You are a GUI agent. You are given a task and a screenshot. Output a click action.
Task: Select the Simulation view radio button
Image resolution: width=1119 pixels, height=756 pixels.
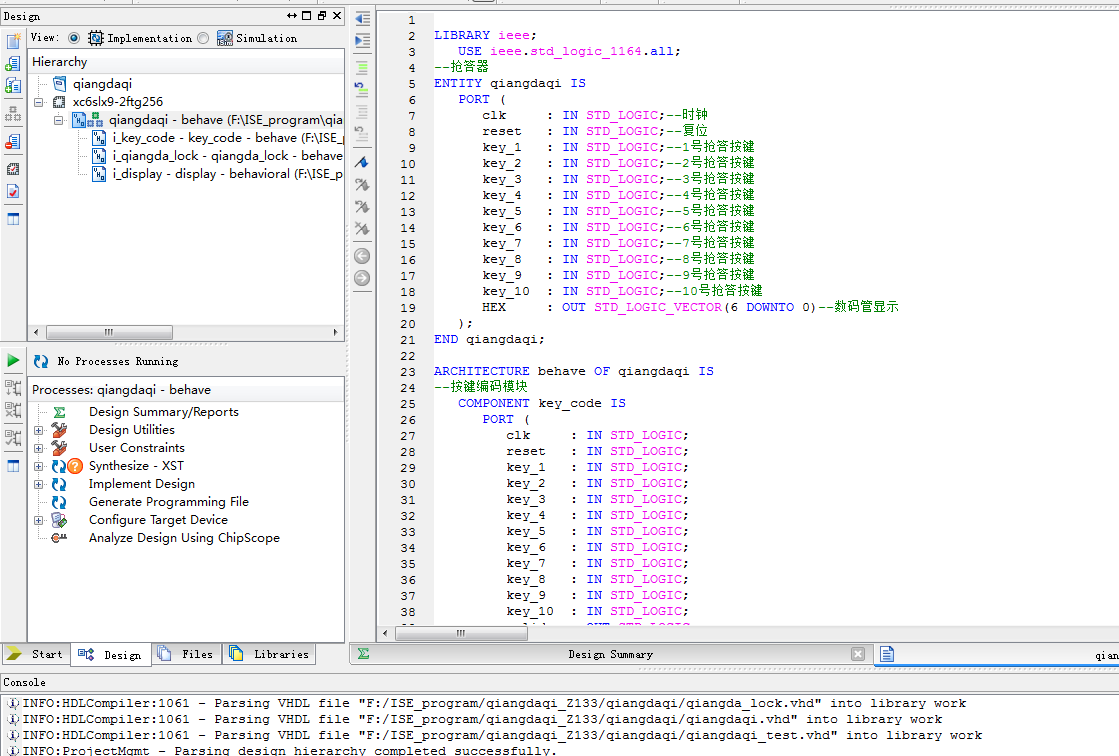(x=203, y=38)
